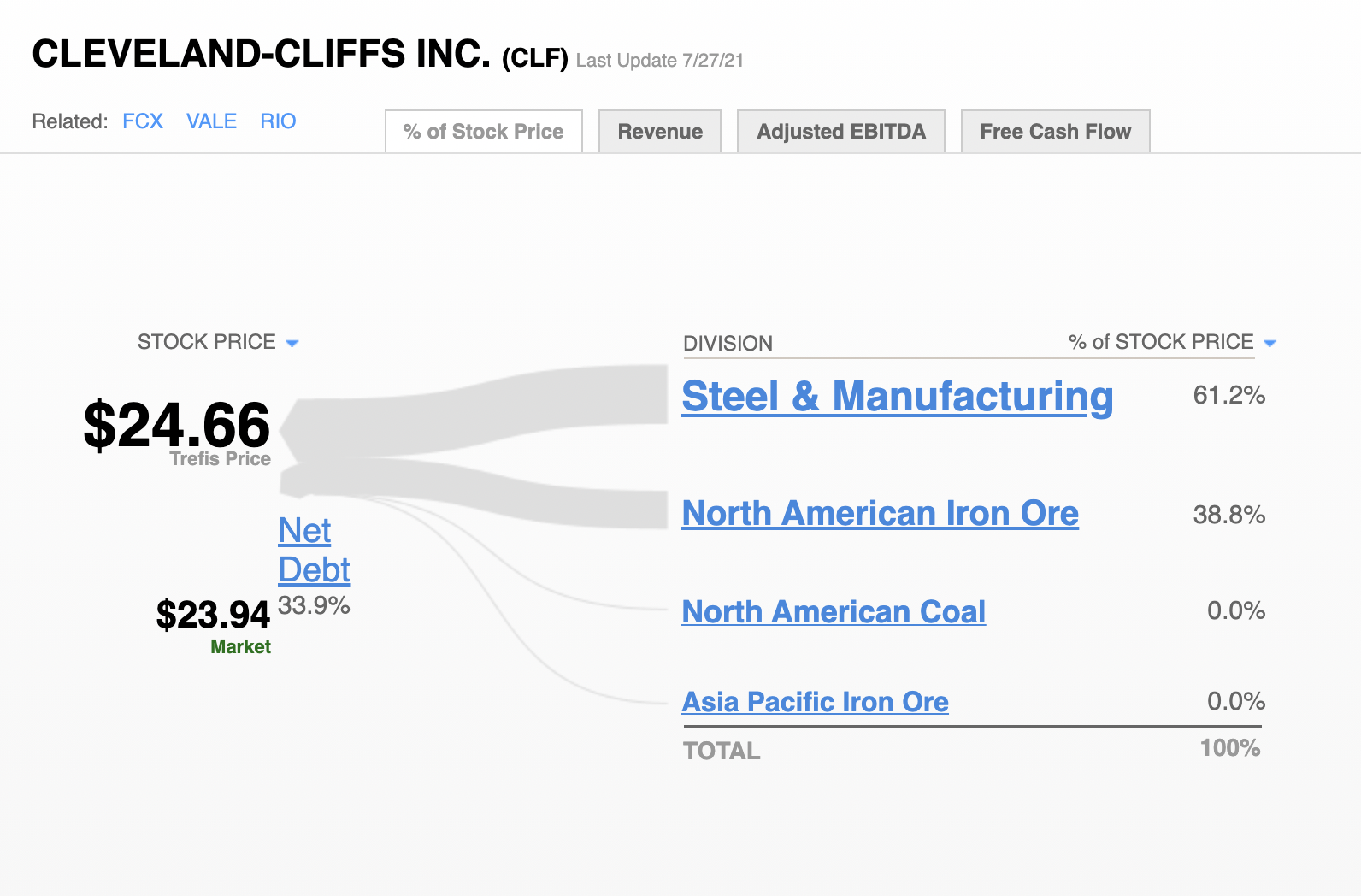The image size is (1361, 896).
Task: Open the STOCK PRICE dropdown arrow
Action: (292, 344)
